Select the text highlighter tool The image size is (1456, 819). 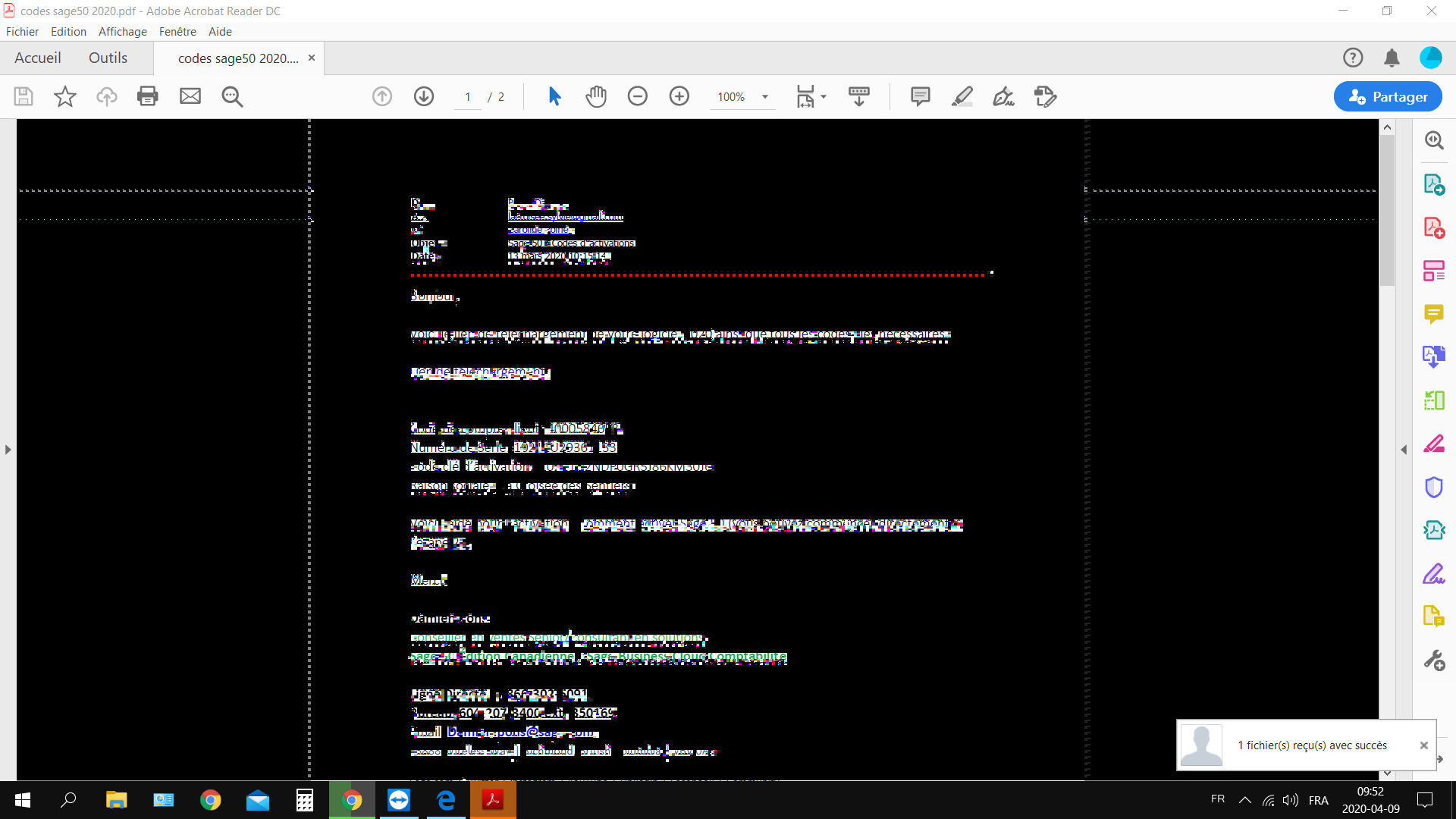click(962, 96)
